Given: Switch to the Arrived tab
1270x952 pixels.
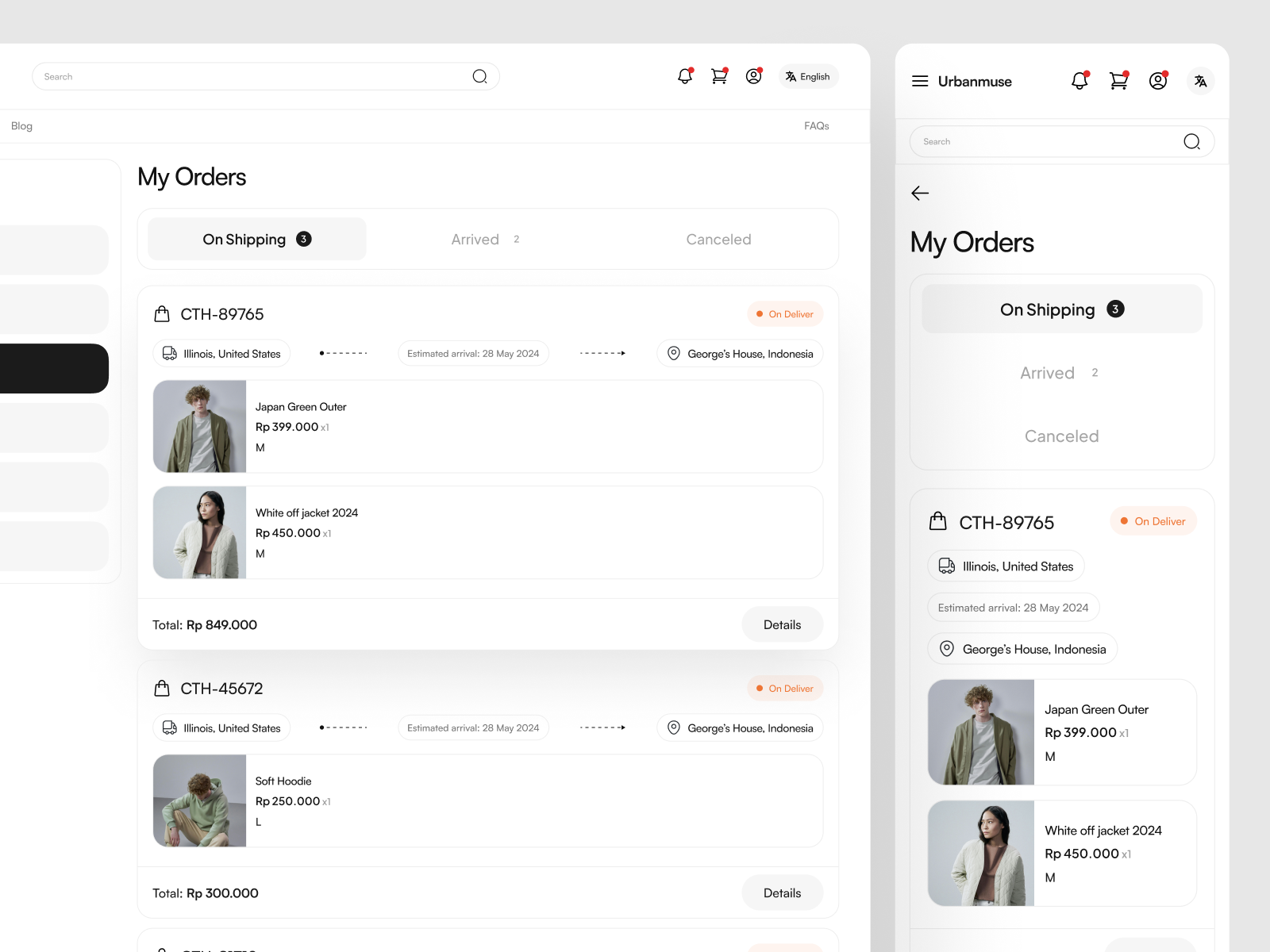Looking at the screenshot, I should [475, 239].
